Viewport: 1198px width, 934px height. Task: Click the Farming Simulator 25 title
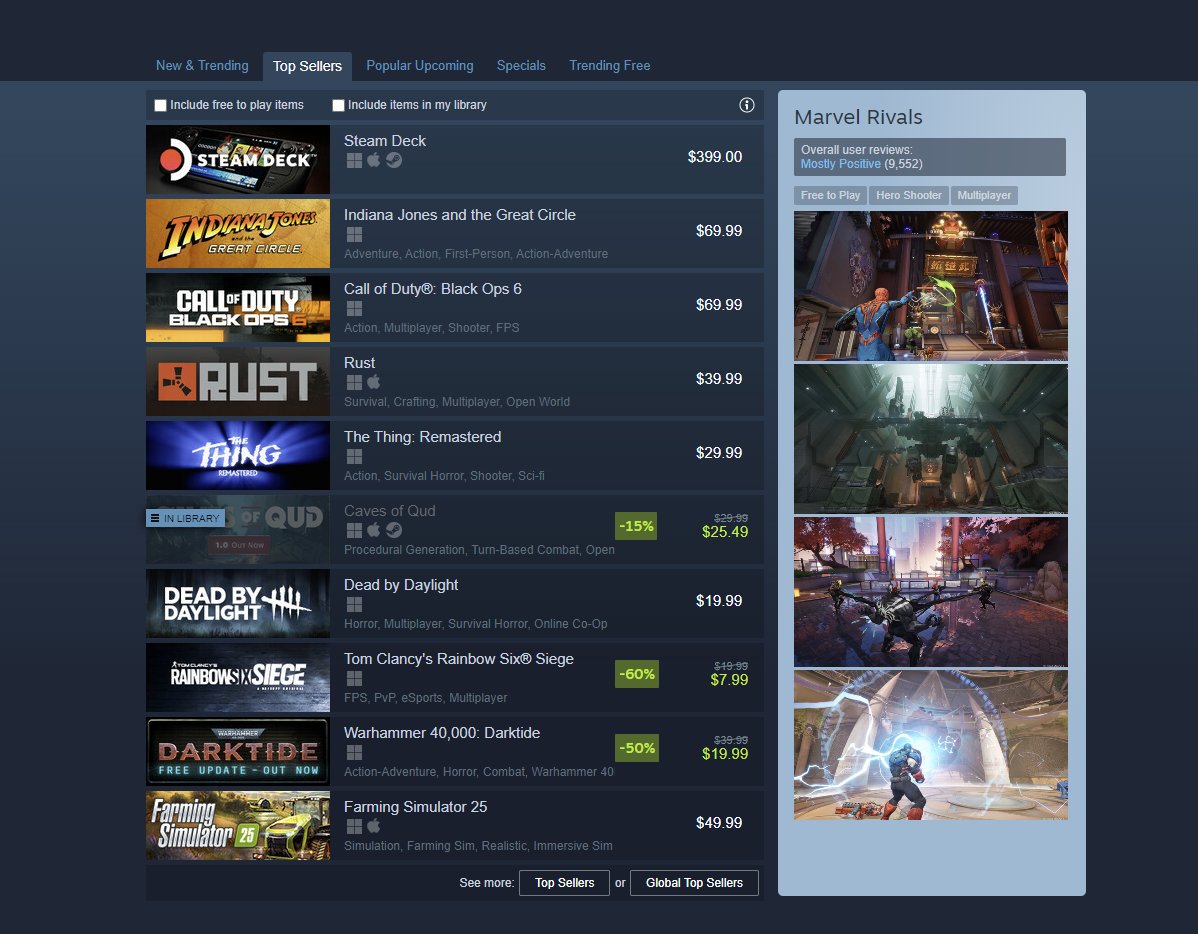pos(416,807)
